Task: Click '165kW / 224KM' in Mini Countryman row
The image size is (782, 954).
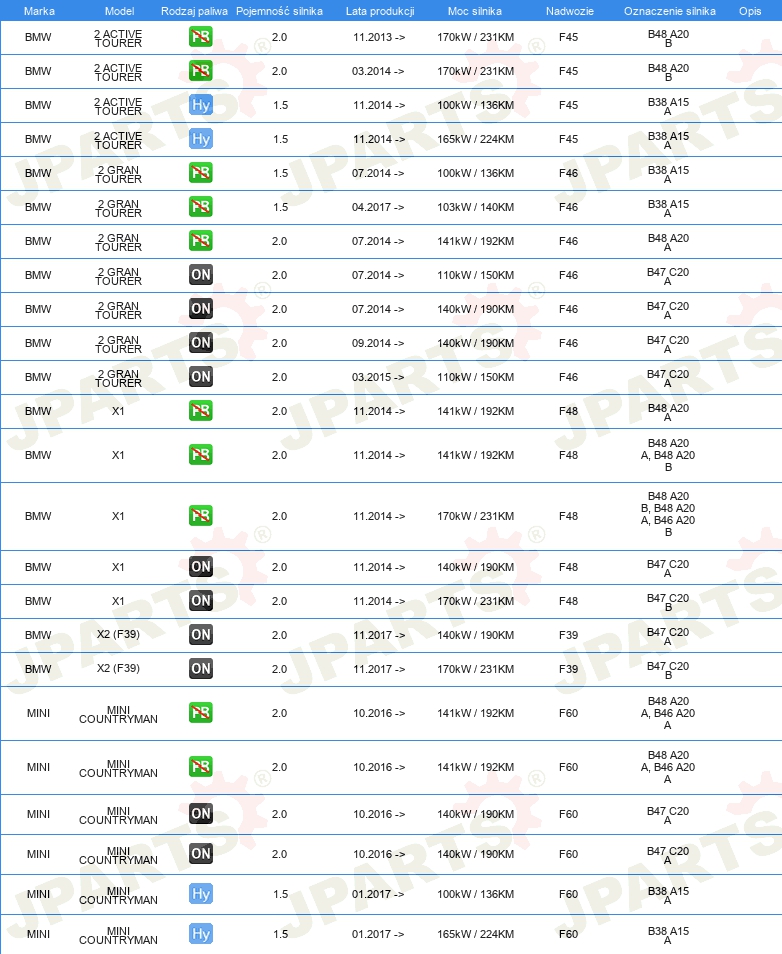Action: click(475, 935)
